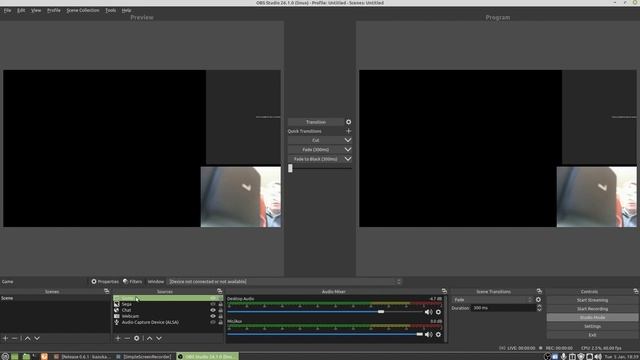Click Start Recording in Controls
The image size is (640, 360).
[592, 309]
